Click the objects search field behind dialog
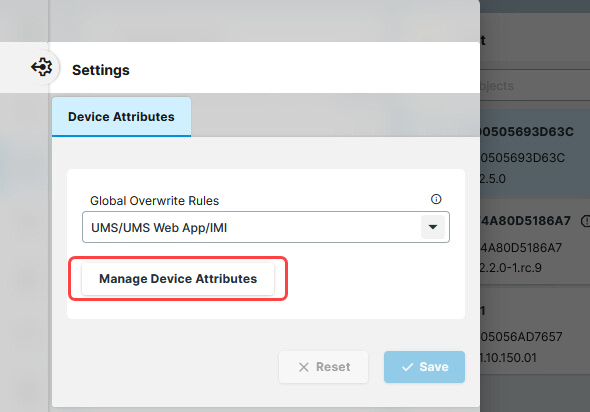590x412 pixels. [535, 86]
